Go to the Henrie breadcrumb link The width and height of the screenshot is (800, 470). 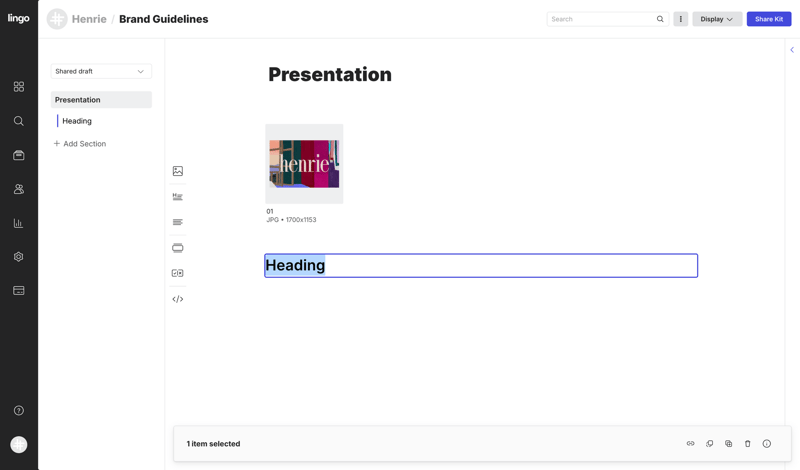[x=89, y=19]
